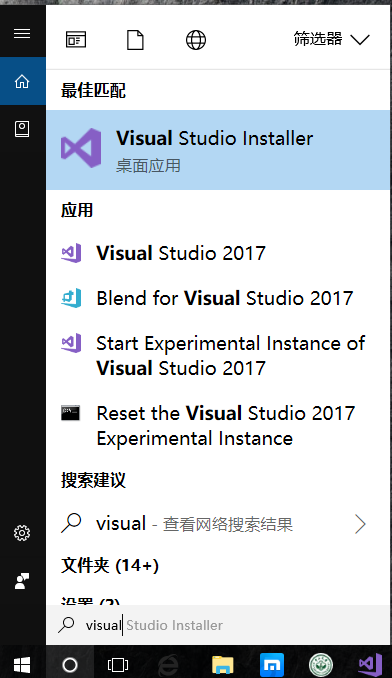
Task: Open web results arrow for visual
Action: (x=360, y=524)
